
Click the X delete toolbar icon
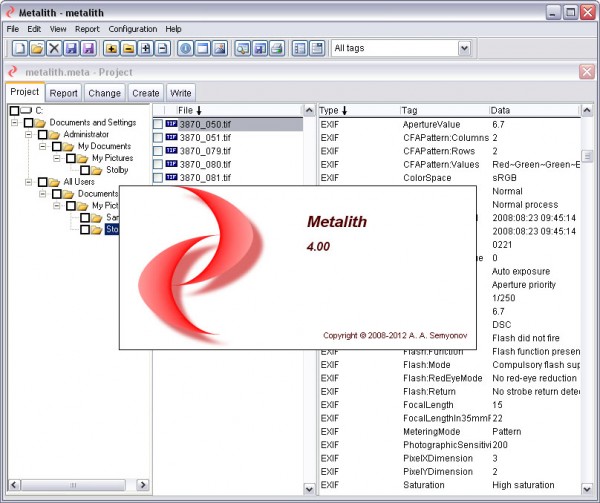(54, 48)
